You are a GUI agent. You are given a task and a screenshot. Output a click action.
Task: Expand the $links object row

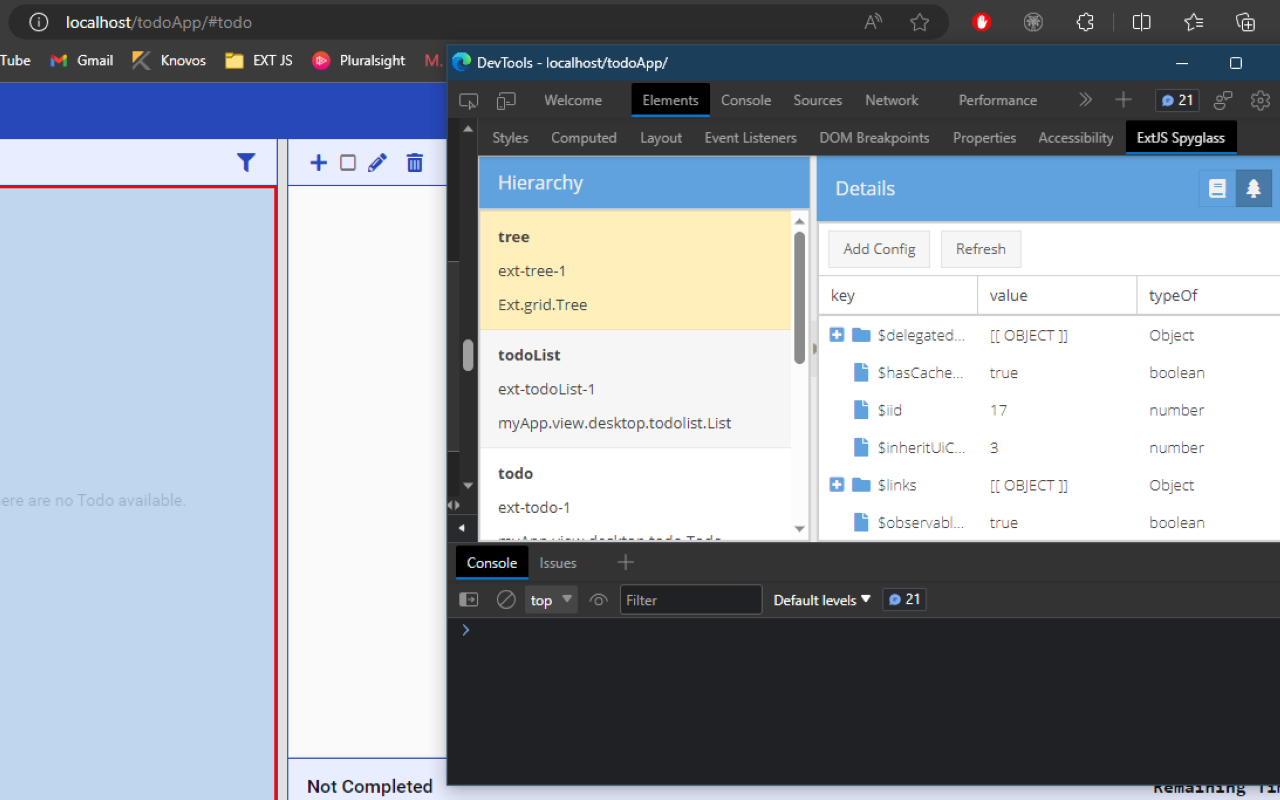click(x=837, y=485)
